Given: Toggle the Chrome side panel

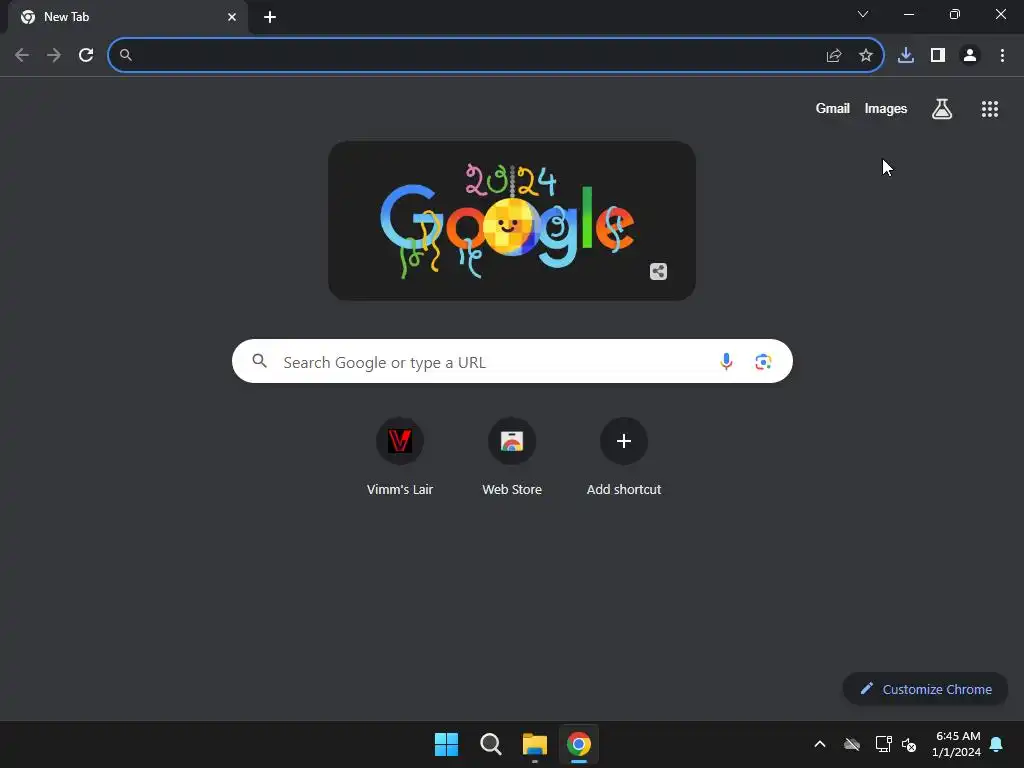Looking at the screenshot, I should click(x=938, y=56).
